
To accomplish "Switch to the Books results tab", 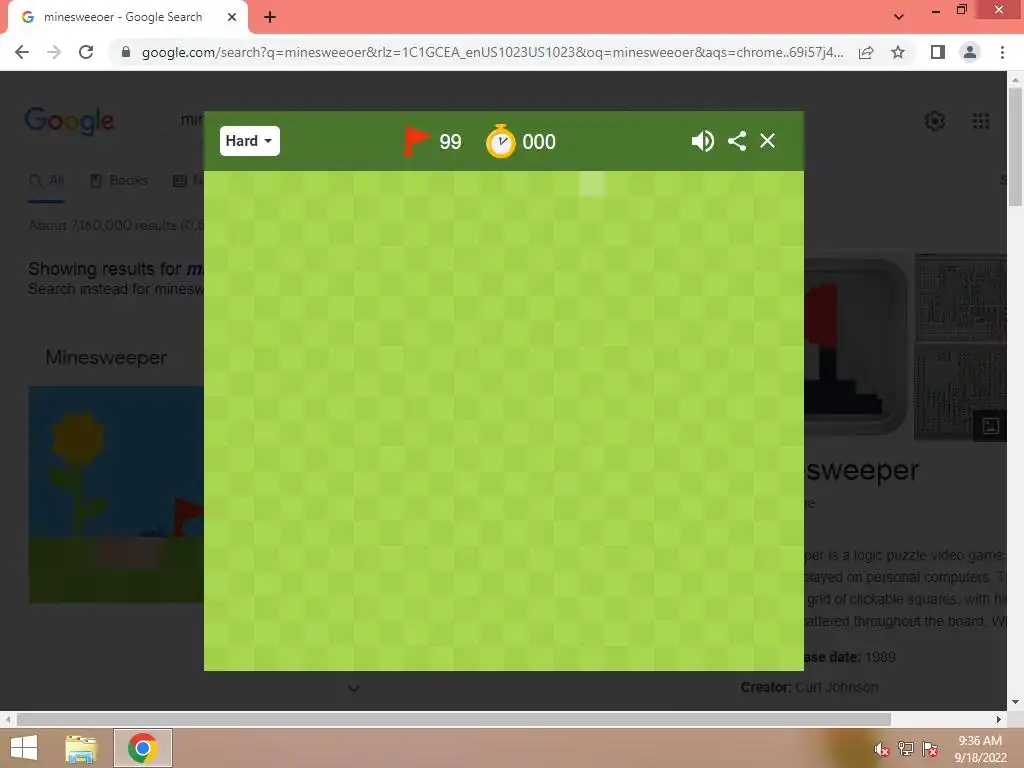I will (x=119, y=181).
